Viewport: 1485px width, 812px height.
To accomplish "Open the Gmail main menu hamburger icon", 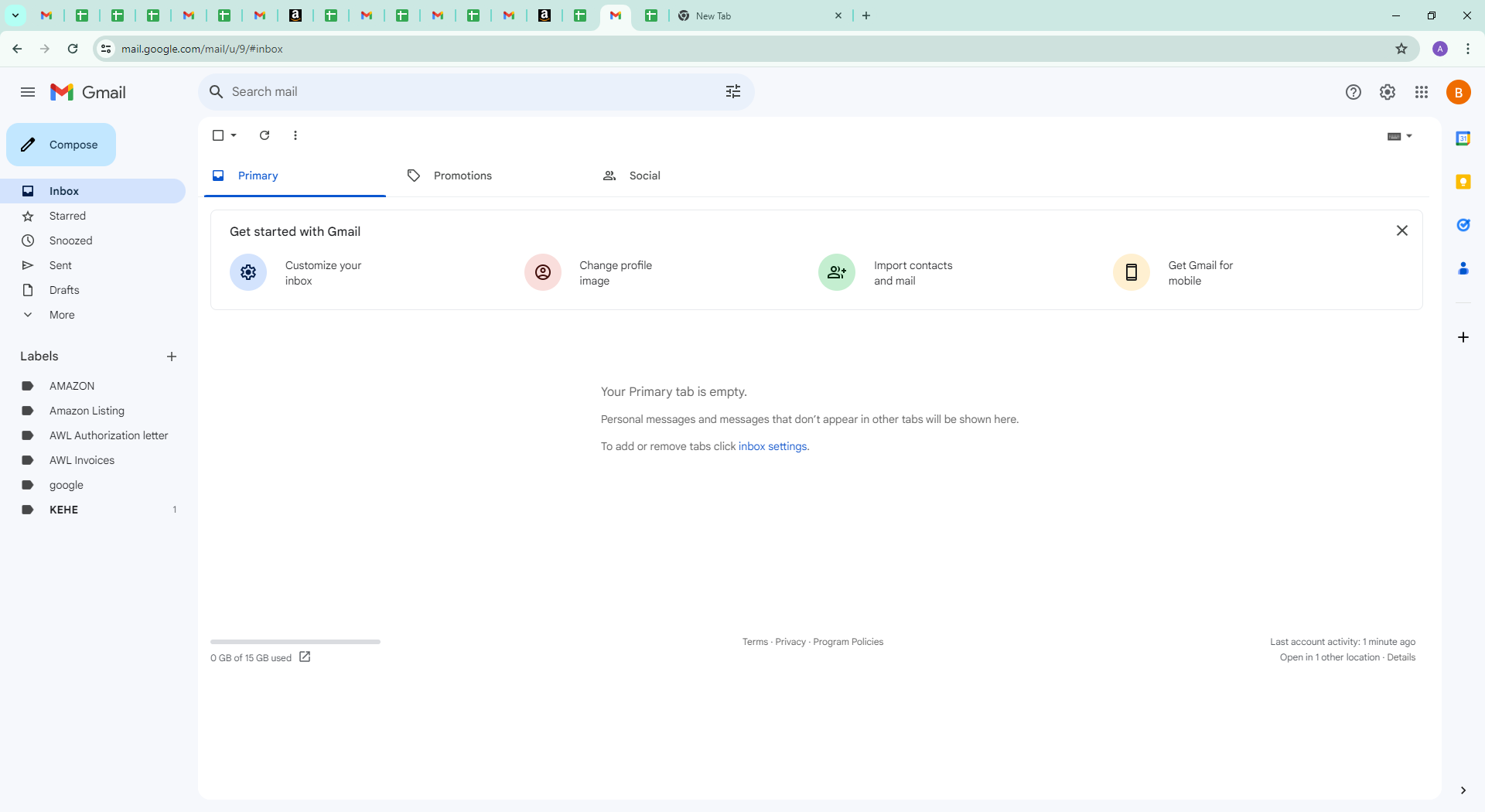I will (x=28, y=92).
